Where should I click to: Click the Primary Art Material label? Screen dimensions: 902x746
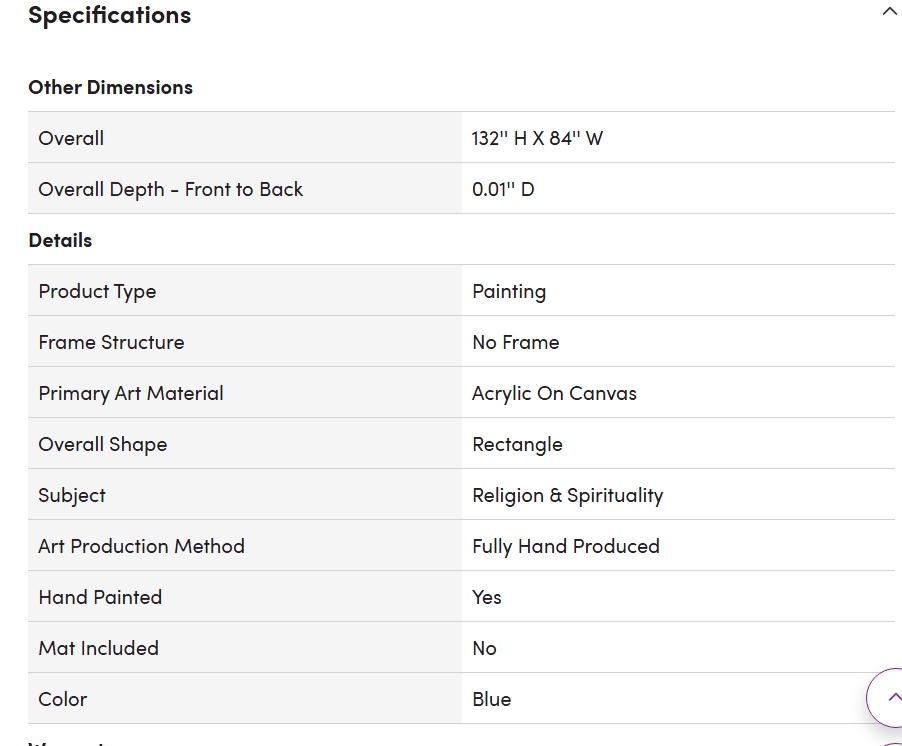tap(131, 393)
